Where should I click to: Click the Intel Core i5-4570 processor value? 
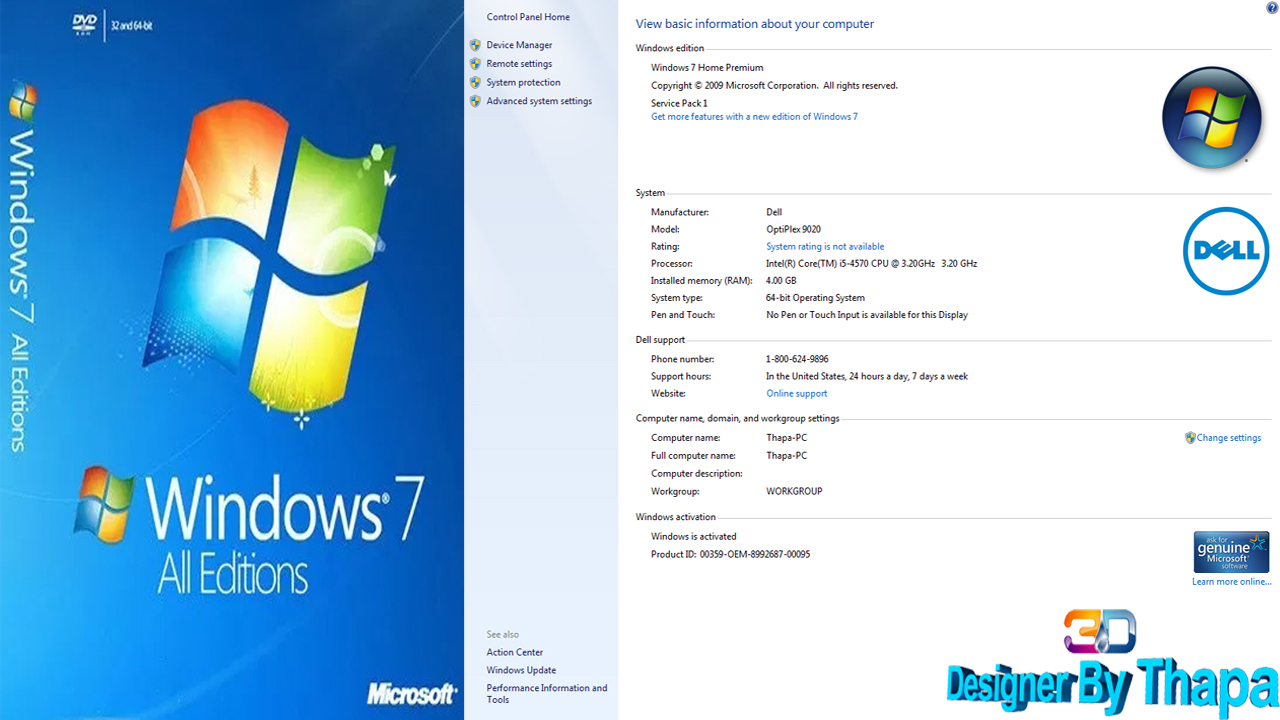[871, 264]
